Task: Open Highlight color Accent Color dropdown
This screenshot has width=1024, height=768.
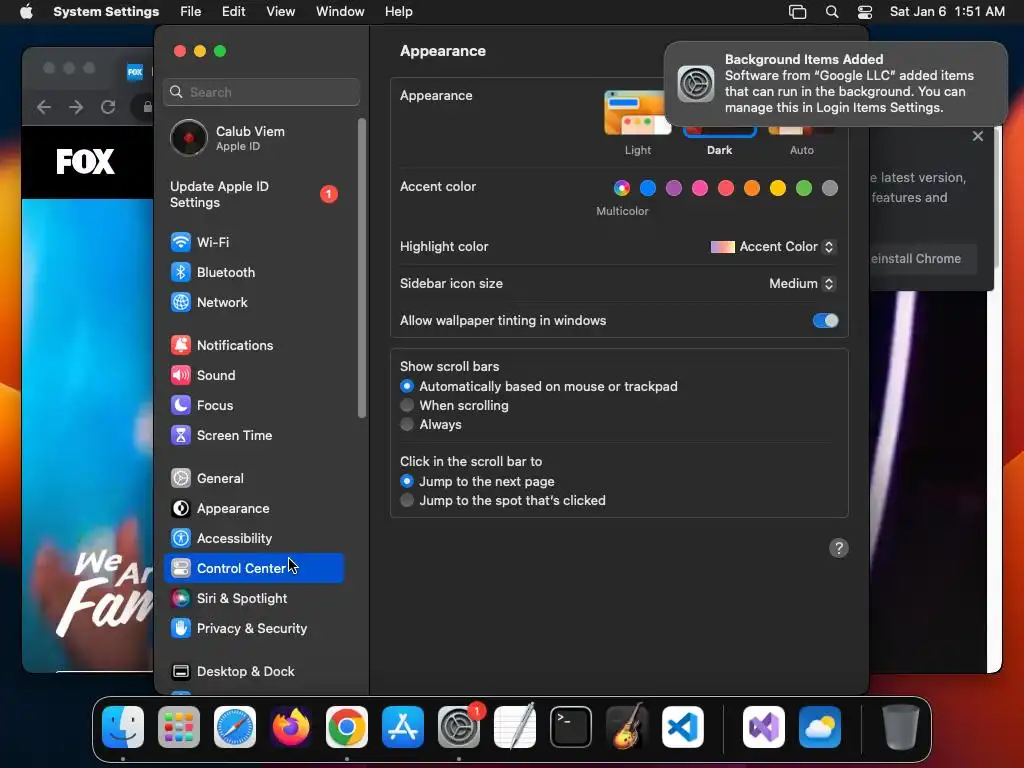Action: click(x=773, y=247)
